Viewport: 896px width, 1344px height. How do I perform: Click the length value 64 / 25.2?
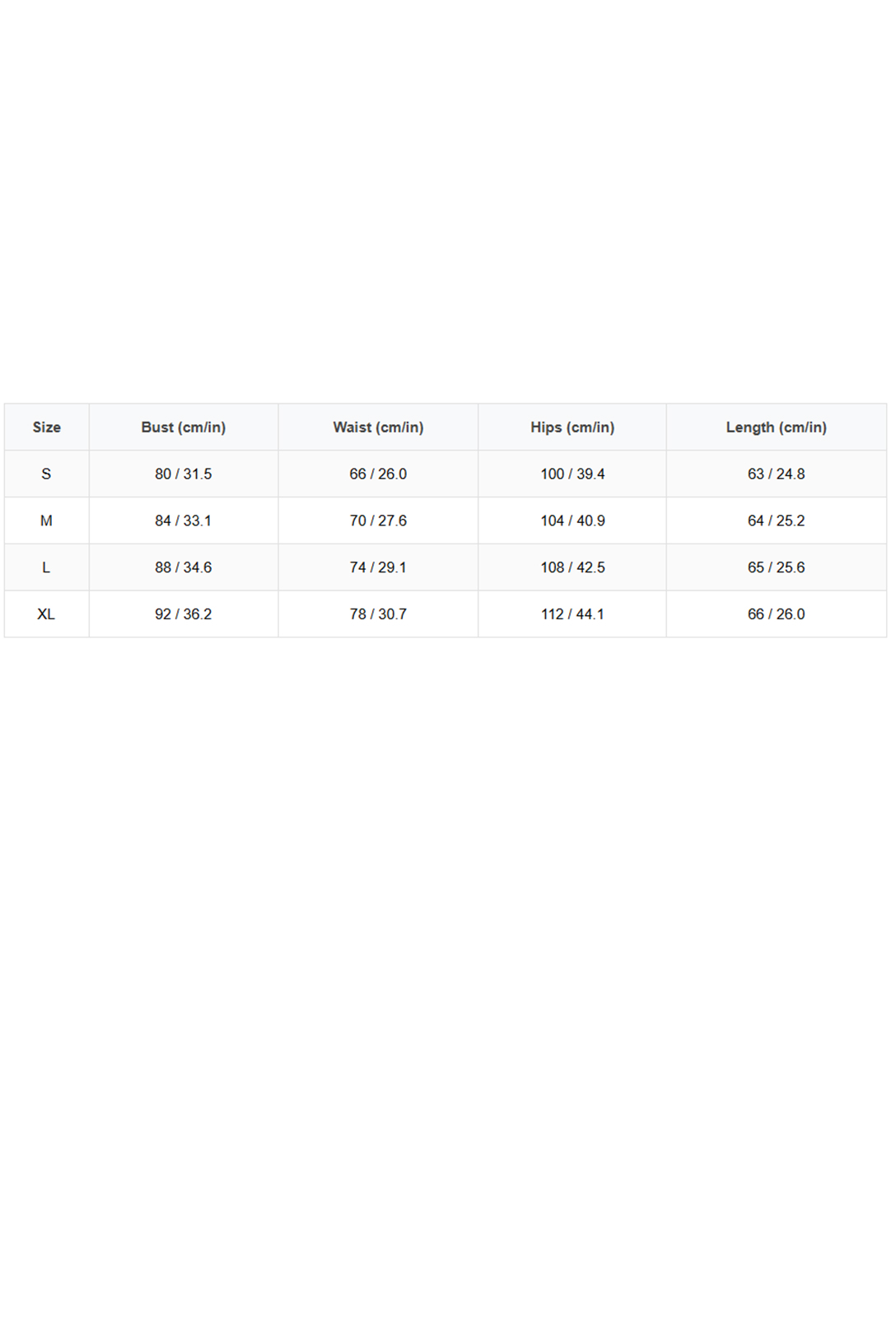[777, 520]
